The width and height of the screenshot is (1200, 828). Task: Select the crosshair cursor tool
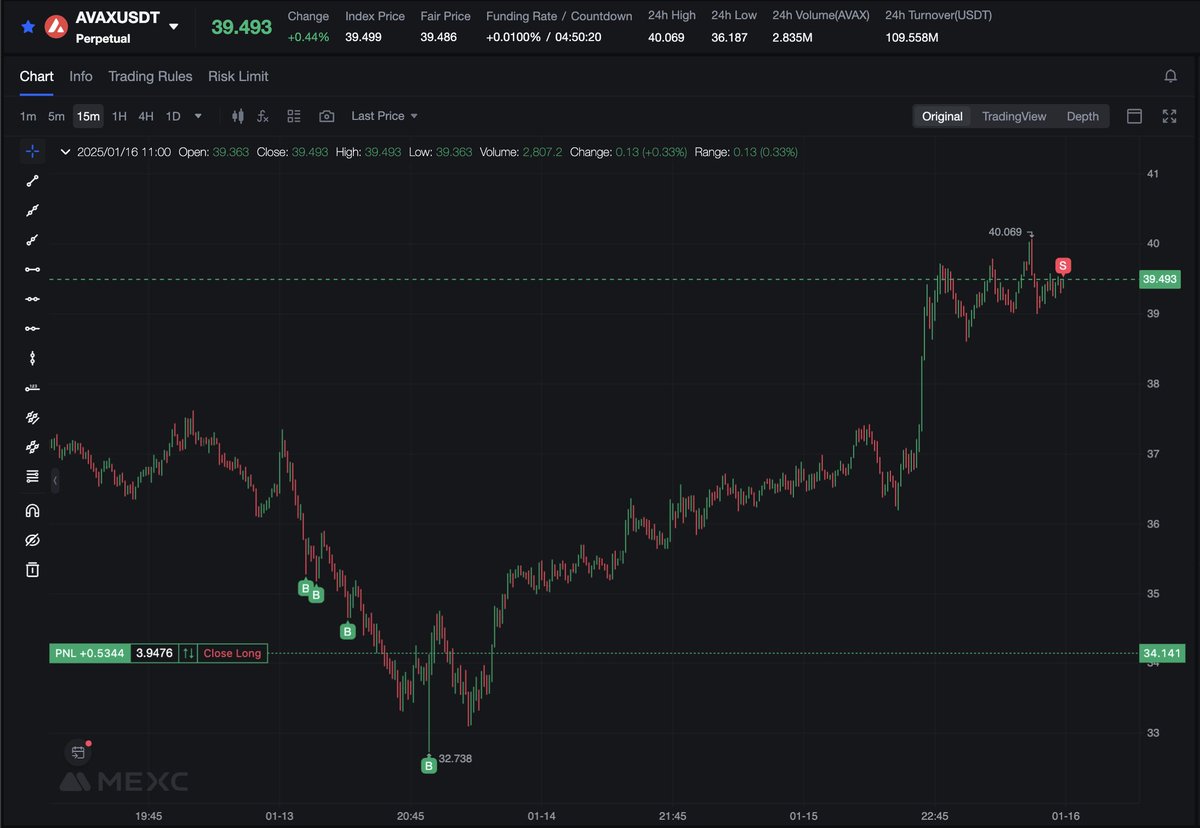tap(32, 151)
